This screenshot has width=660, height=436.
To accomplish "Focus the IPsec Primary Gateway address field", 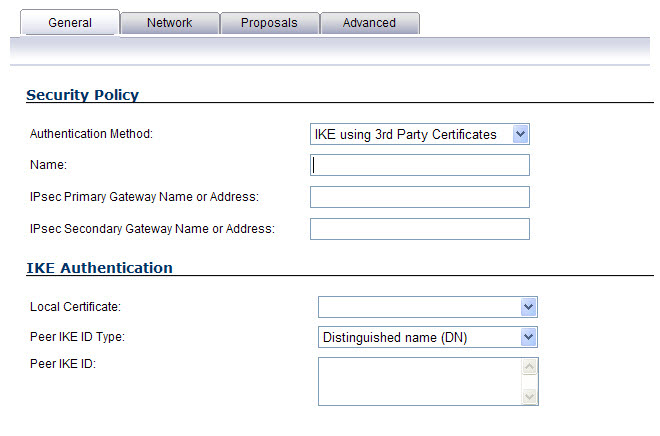I will tap(420, 197).
